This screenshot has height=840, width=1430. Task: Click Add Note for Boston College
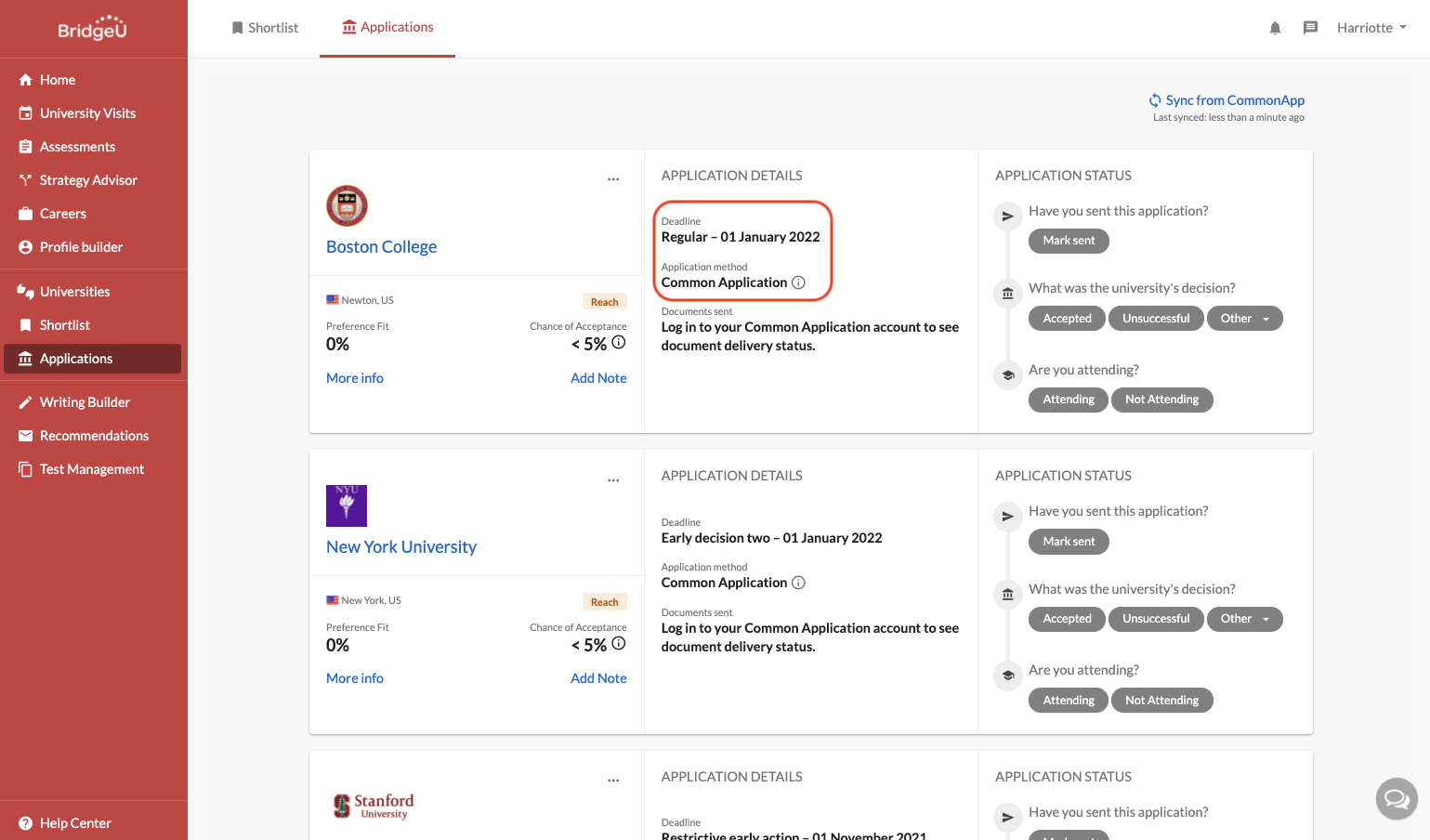[598, 378]
